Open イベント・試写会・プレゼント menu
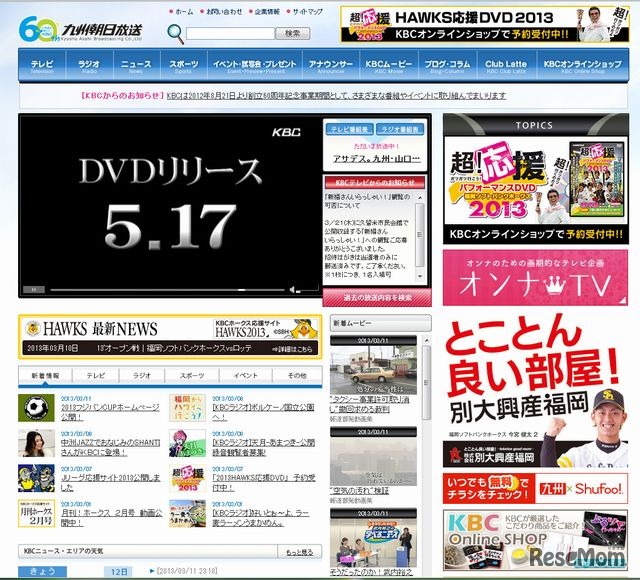 pyautogui.click(x=255, y=65)
